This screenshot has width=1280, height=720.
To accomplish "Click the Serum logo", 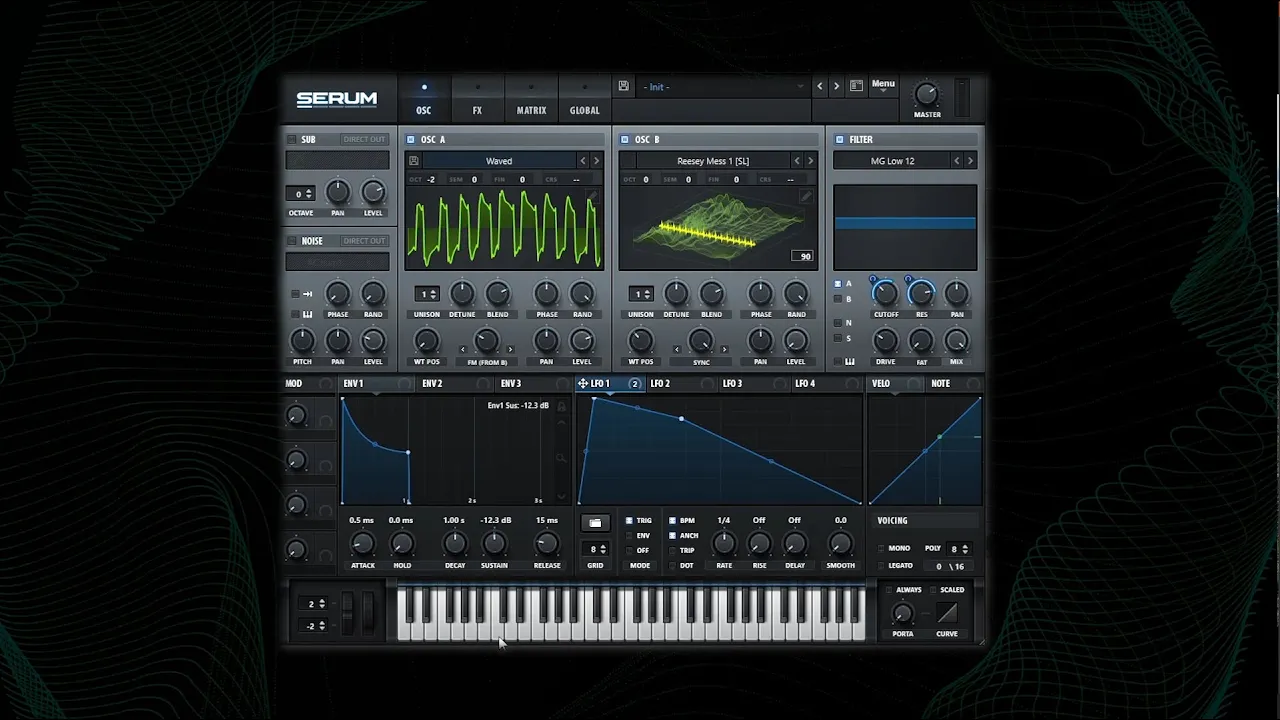I will [x=336, y=99].
